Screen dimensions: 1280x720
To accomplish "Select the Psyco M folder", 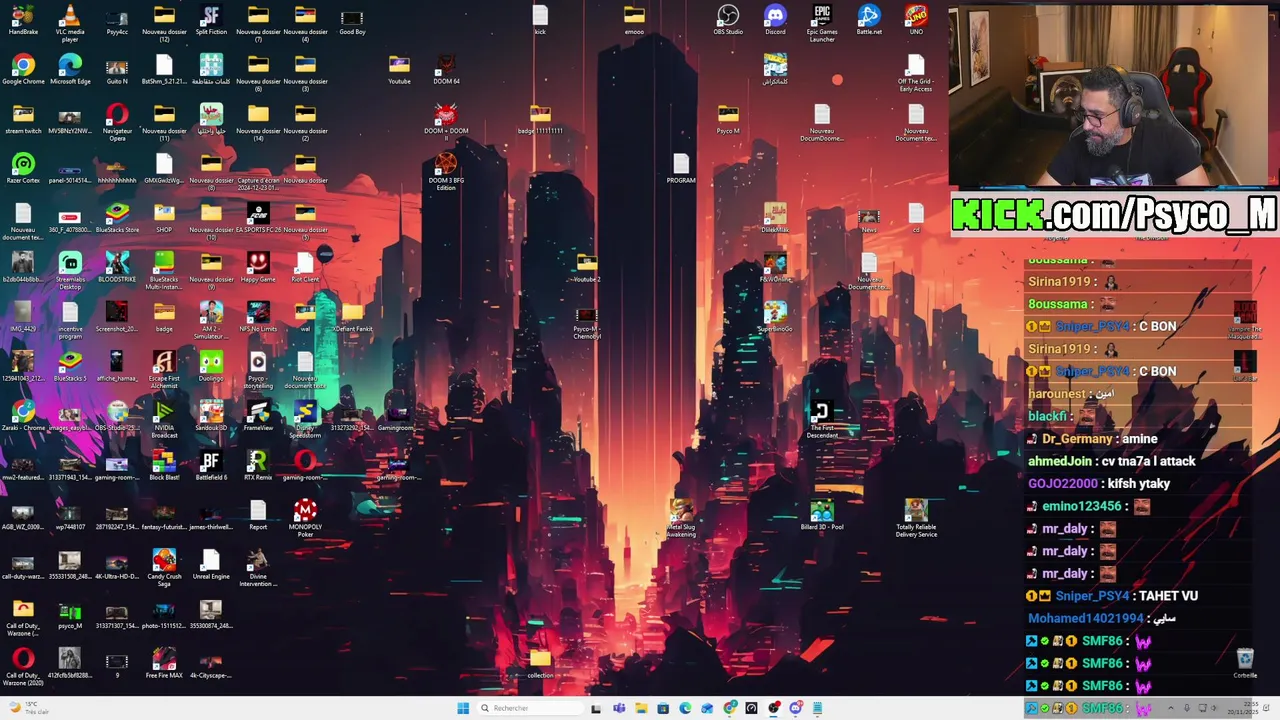I will (728, 119).
